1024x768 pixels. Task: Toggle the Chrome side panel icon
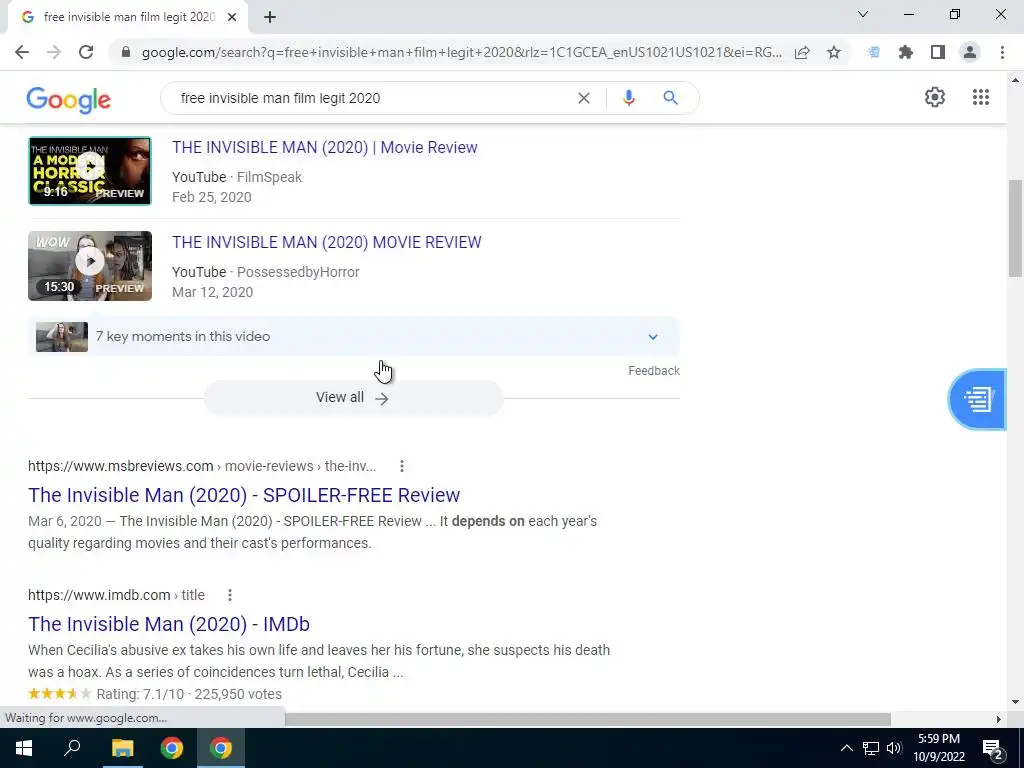click(938, 52)
